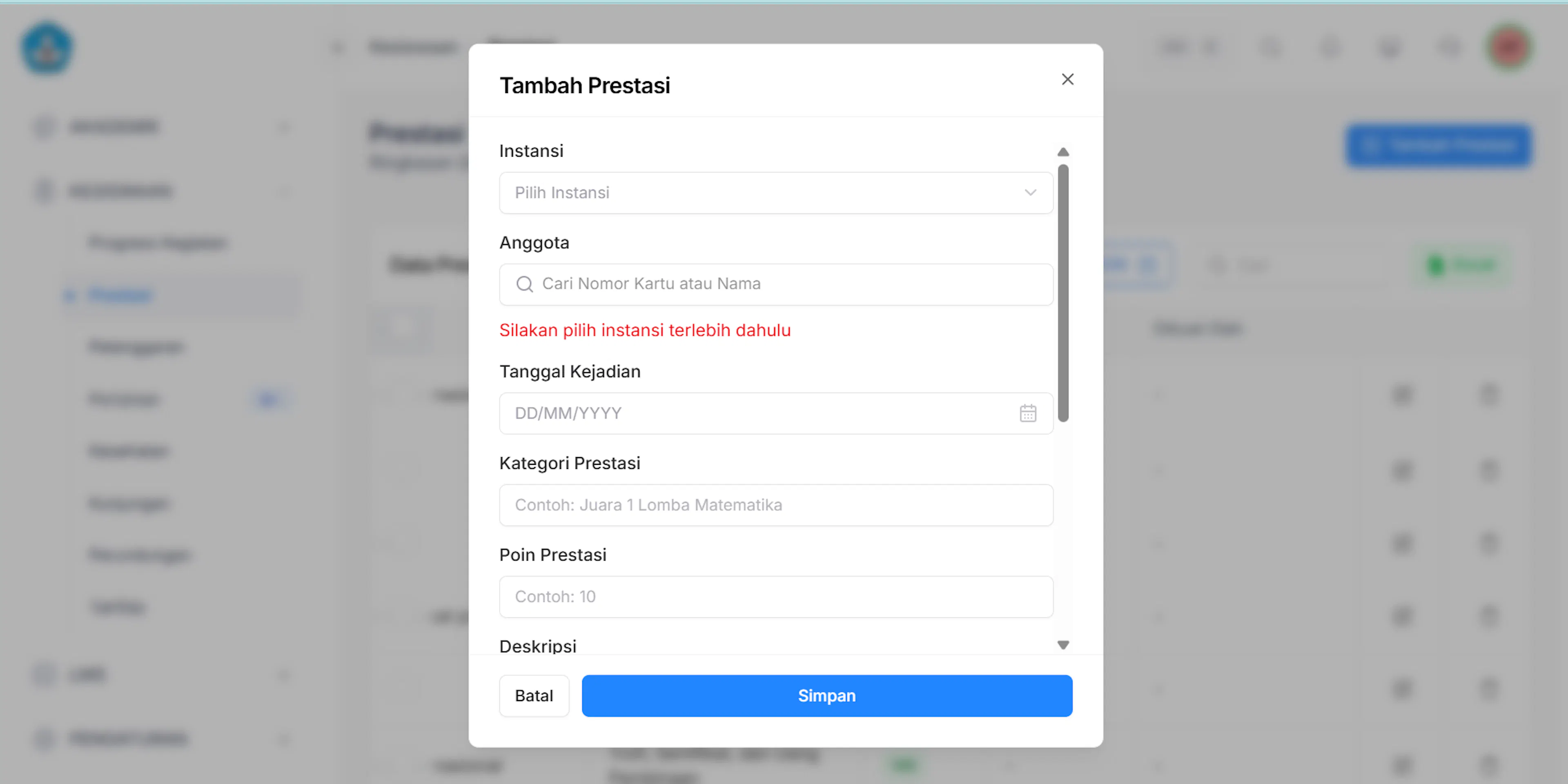Focus the Poin Prestasi input
The image size is (1568, 784).
(x=776, y=597)
